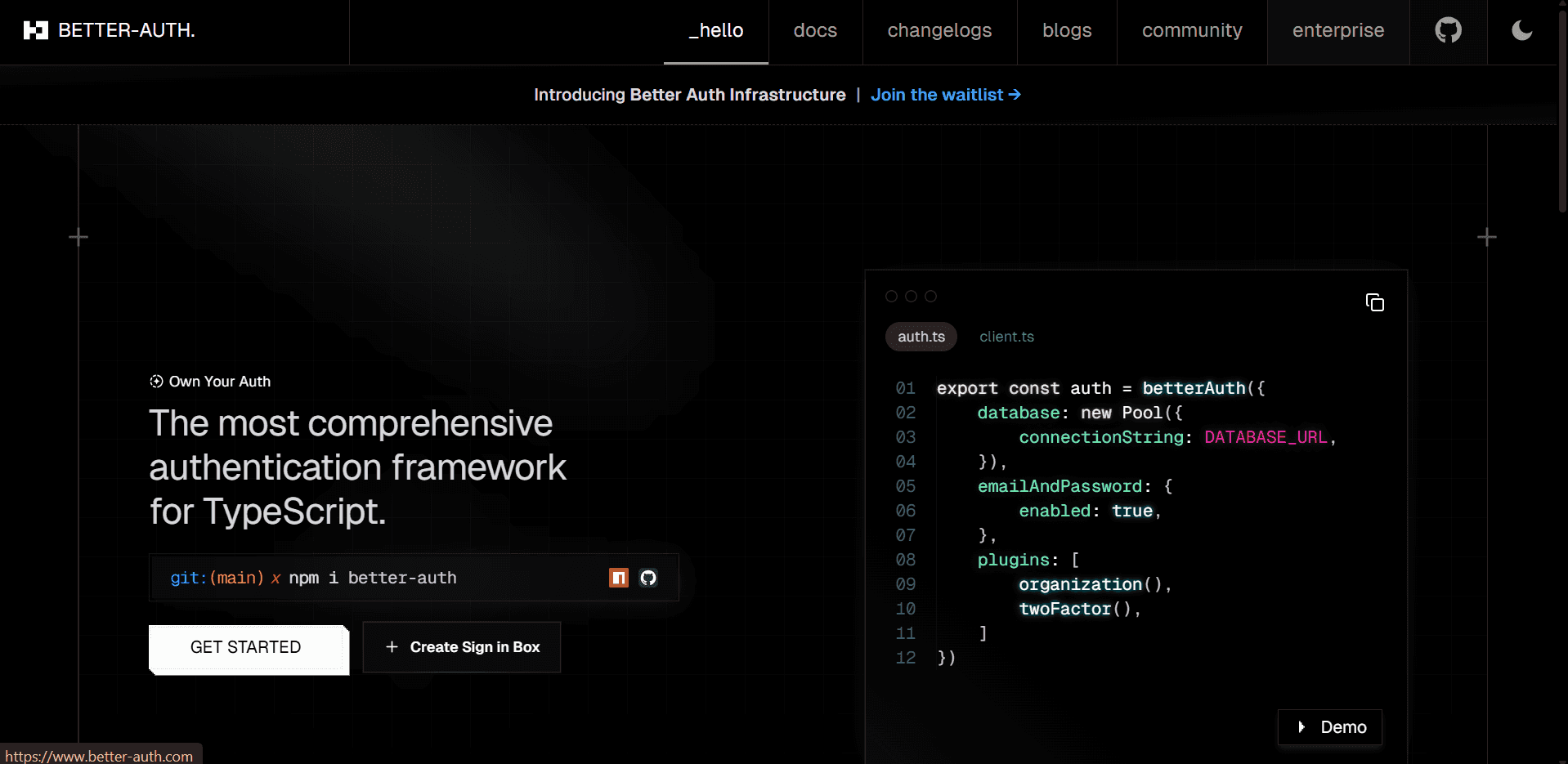Copy code using the copy icon
The width and height of the screenshot is (1568, 764).
click(x=1374, y=302)
